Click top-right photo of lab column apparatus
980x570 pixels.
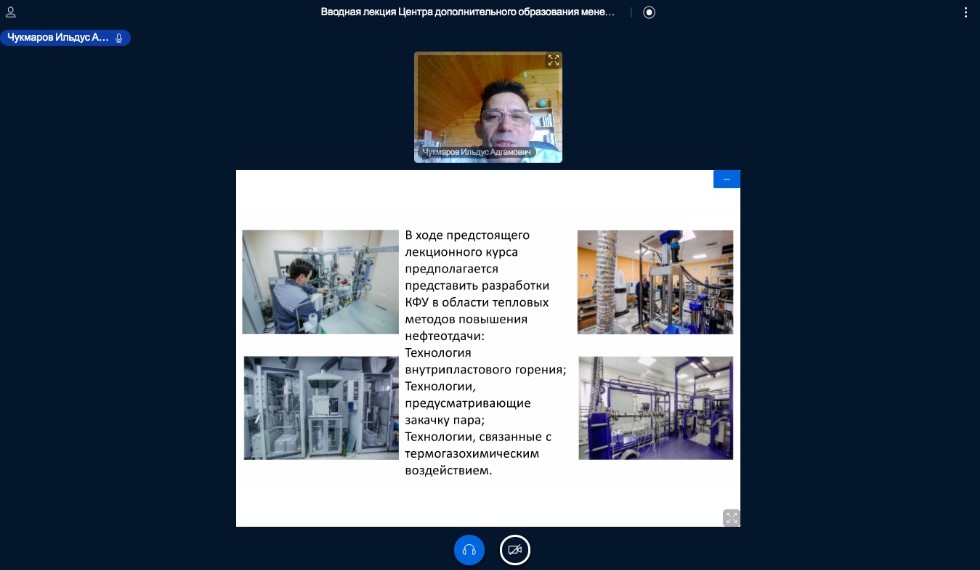coord(654,282)
